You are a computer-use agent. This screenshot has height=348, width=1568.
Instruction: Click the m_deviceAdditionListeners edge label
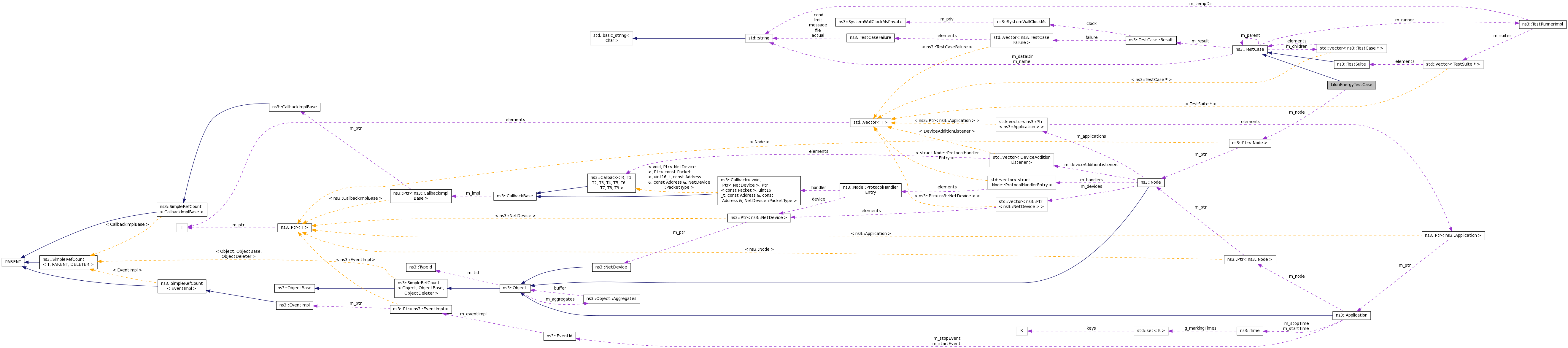[1092, 165]
